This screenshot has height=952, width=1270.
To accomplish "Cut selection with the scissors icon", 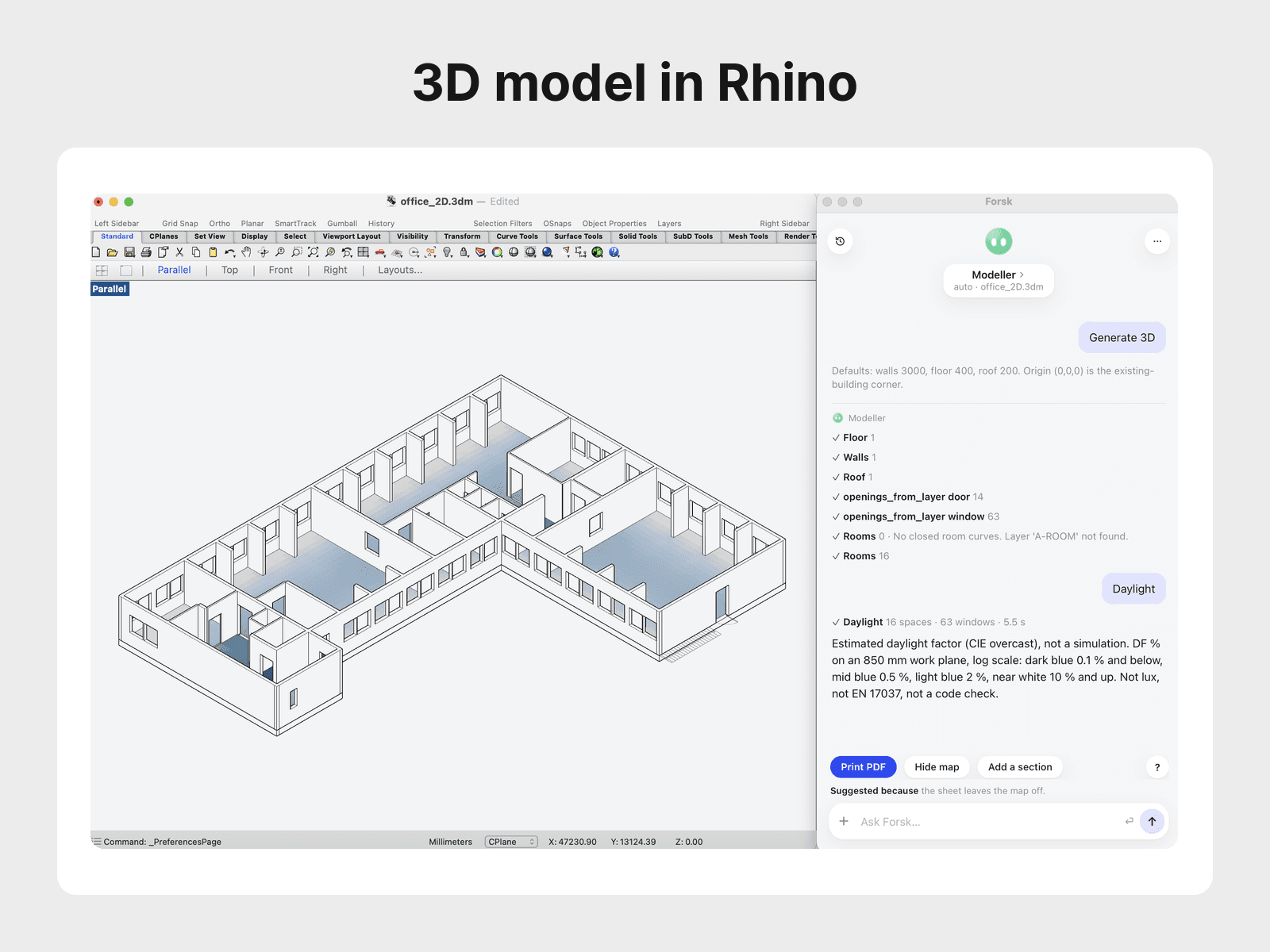I will coord(179,252).
